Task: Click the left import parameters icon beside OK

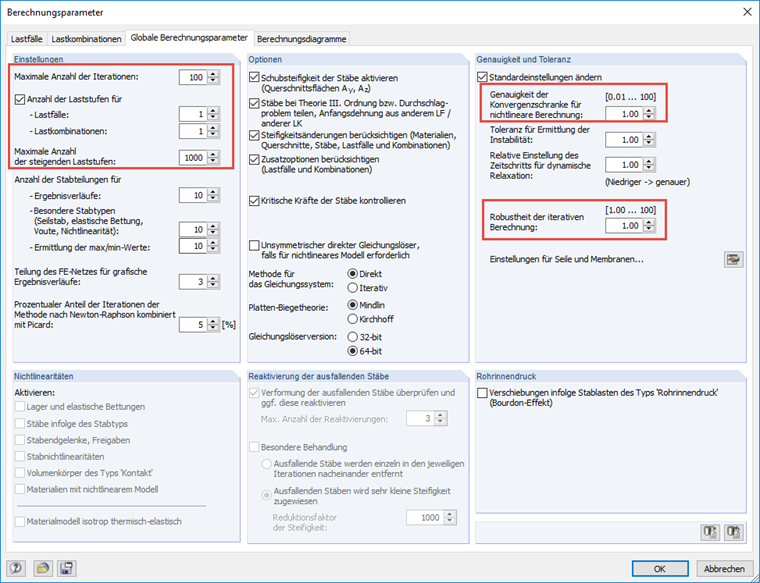Action: 711,533
